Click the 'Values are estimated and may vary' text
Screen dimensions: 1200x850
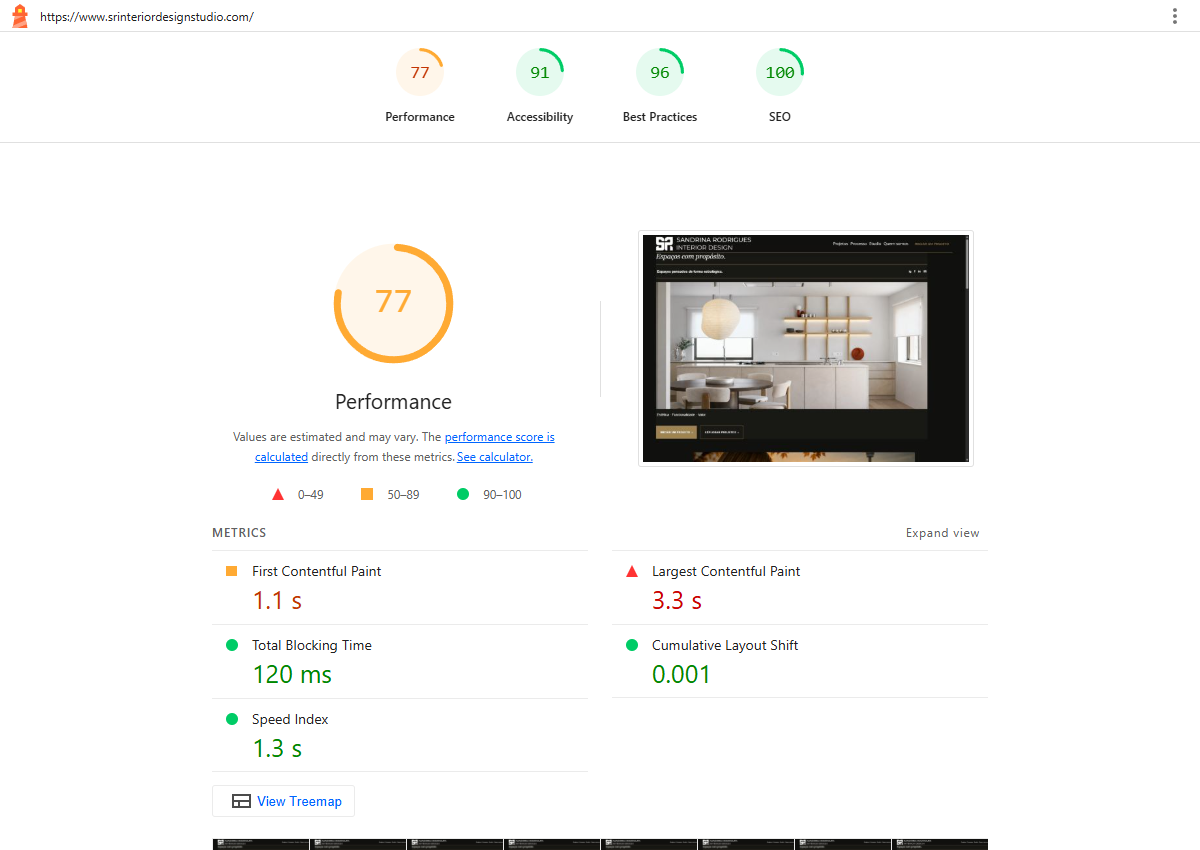click(x=325, y=437)
